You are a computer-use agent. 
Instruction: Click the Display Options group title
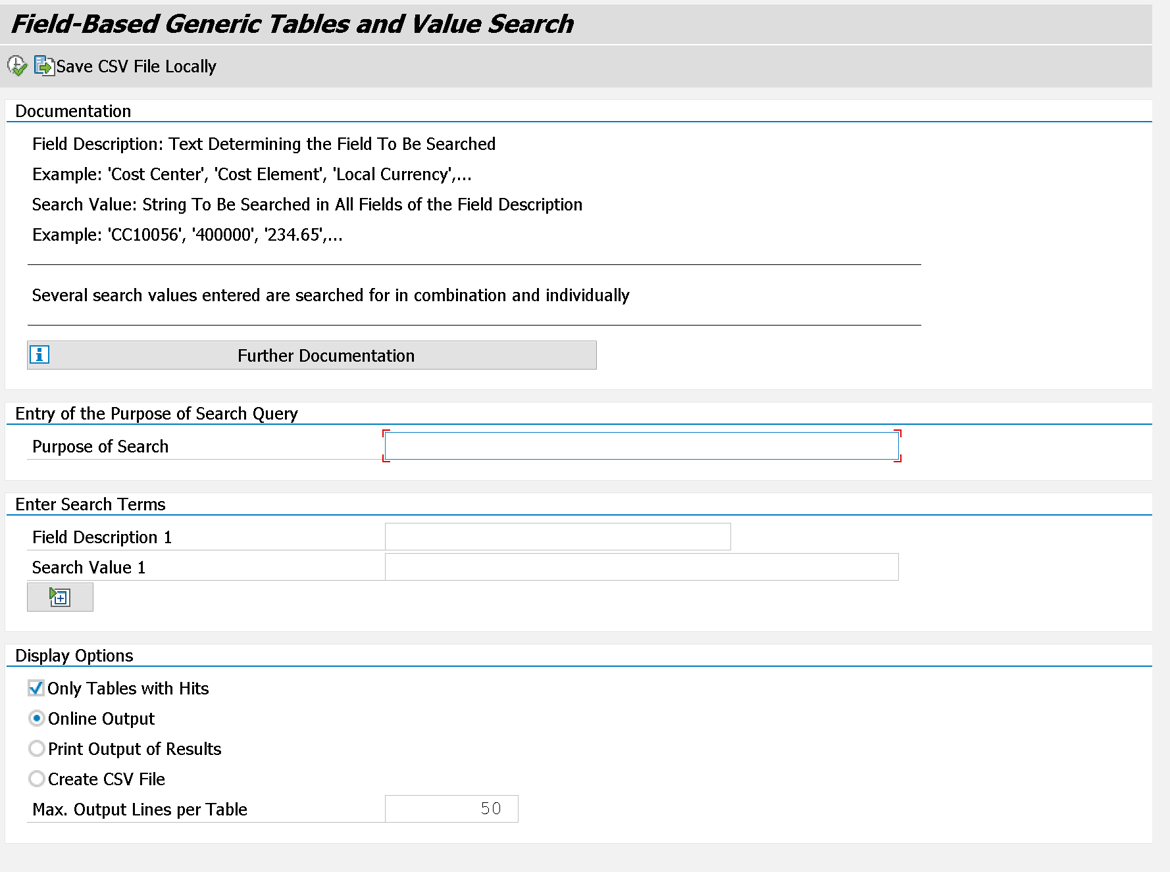[x=74, y=655]
